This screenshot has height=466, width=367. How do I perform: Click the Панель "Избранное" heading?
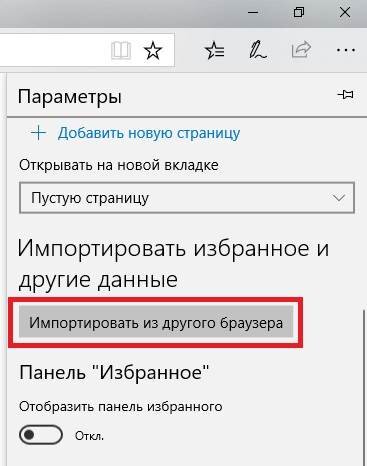click(x=114, y=372)
